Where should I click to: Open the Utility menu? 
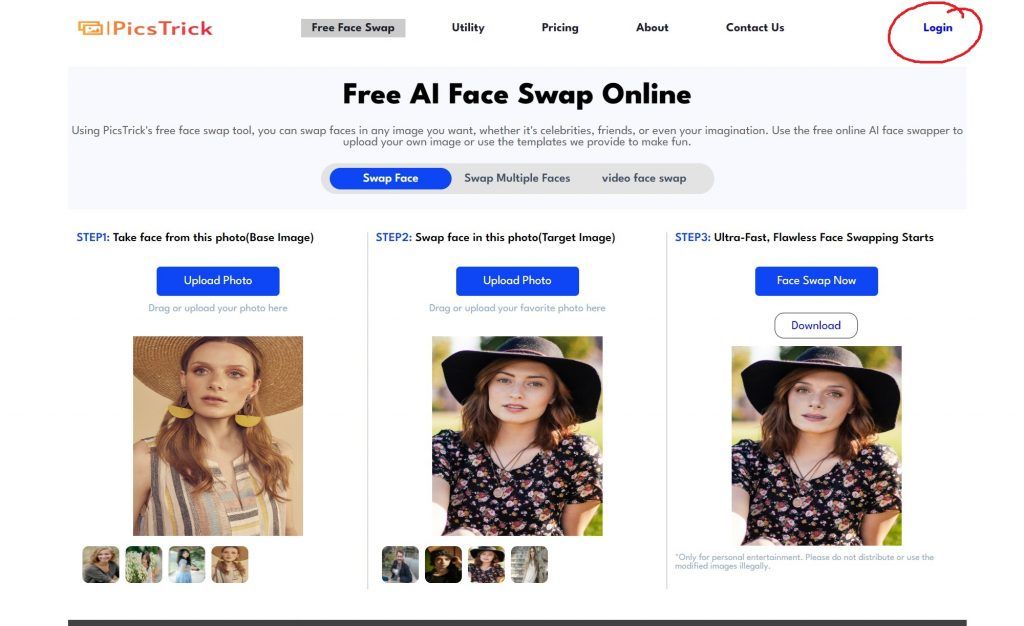coord(468,27)
